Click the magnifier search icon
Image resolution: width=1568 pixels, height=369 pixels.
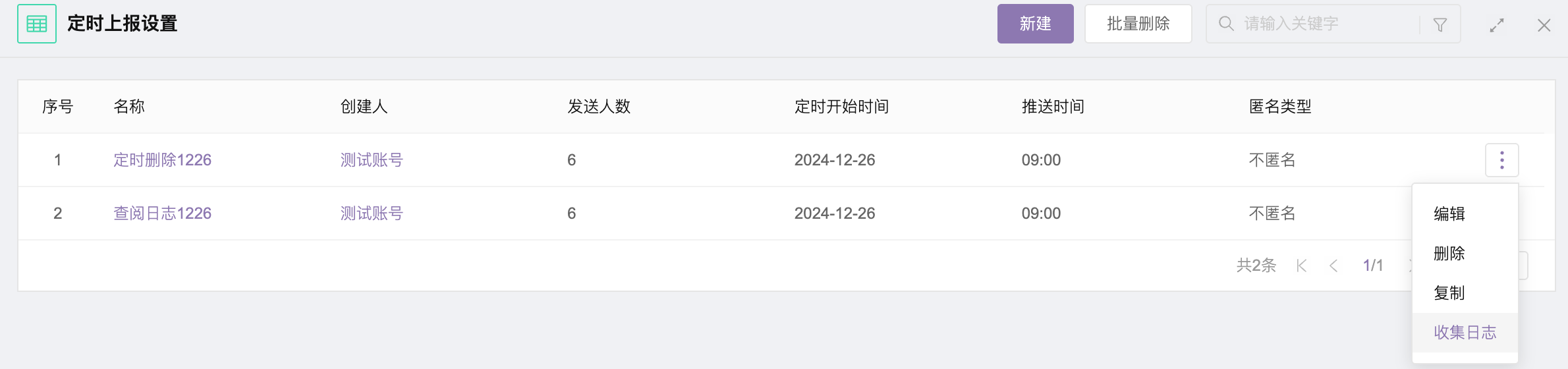tap(1226, 24)
